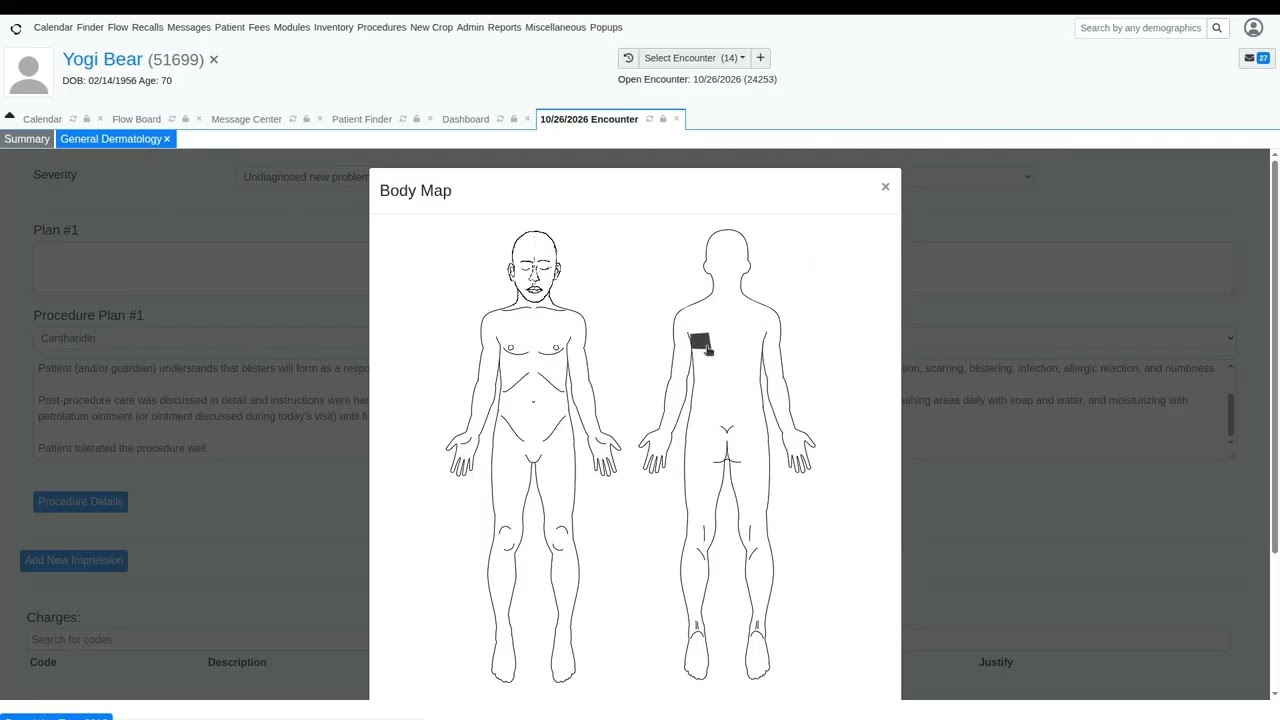This screenshot has height=720, width=1280.
Task: Click the patient photo placeholder
Action: pyautogui.click(x=28, y=73)
